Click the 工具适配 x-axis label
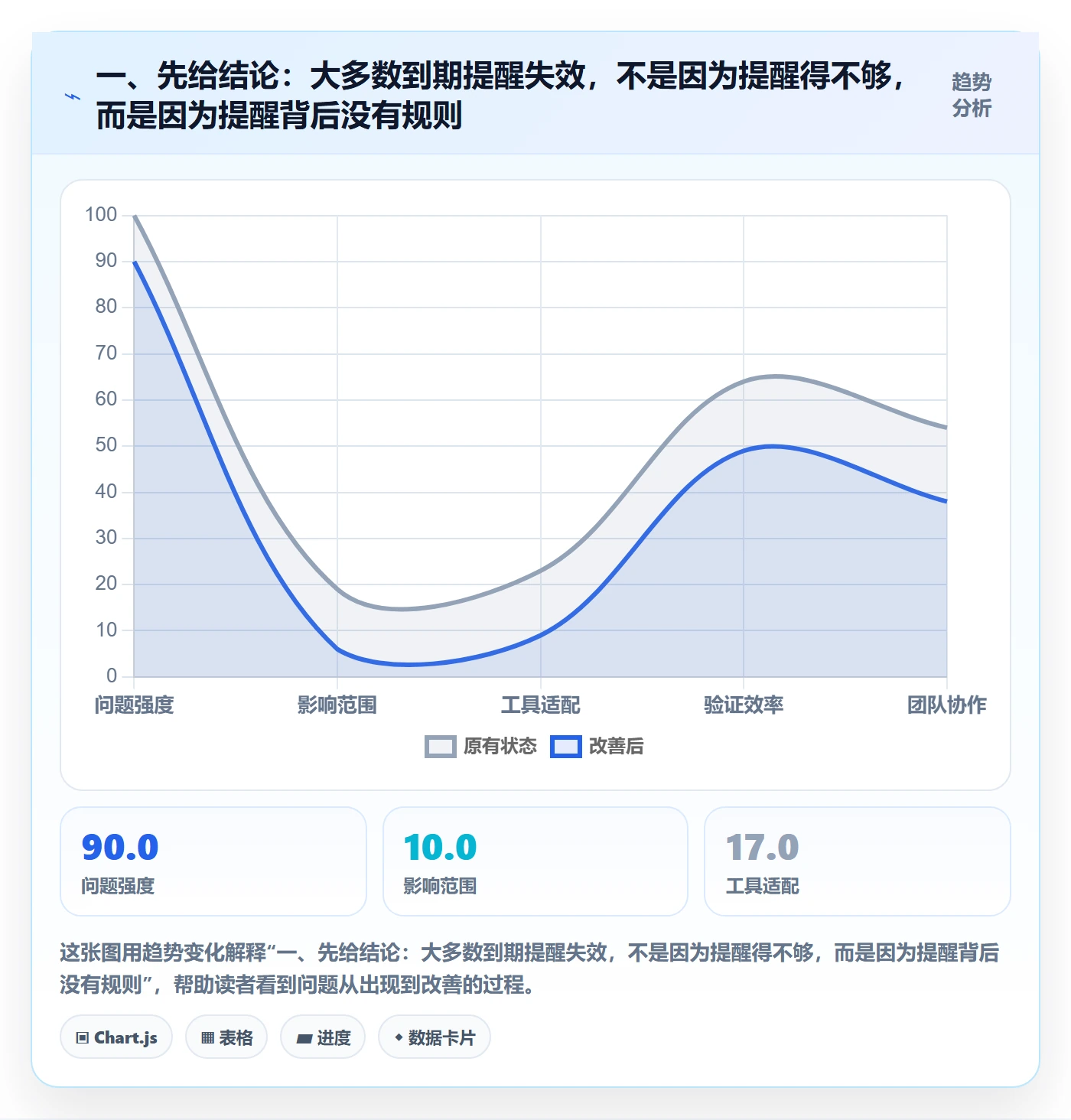Viewport: 1071px width, 1120px height. [x=541, y=705]
